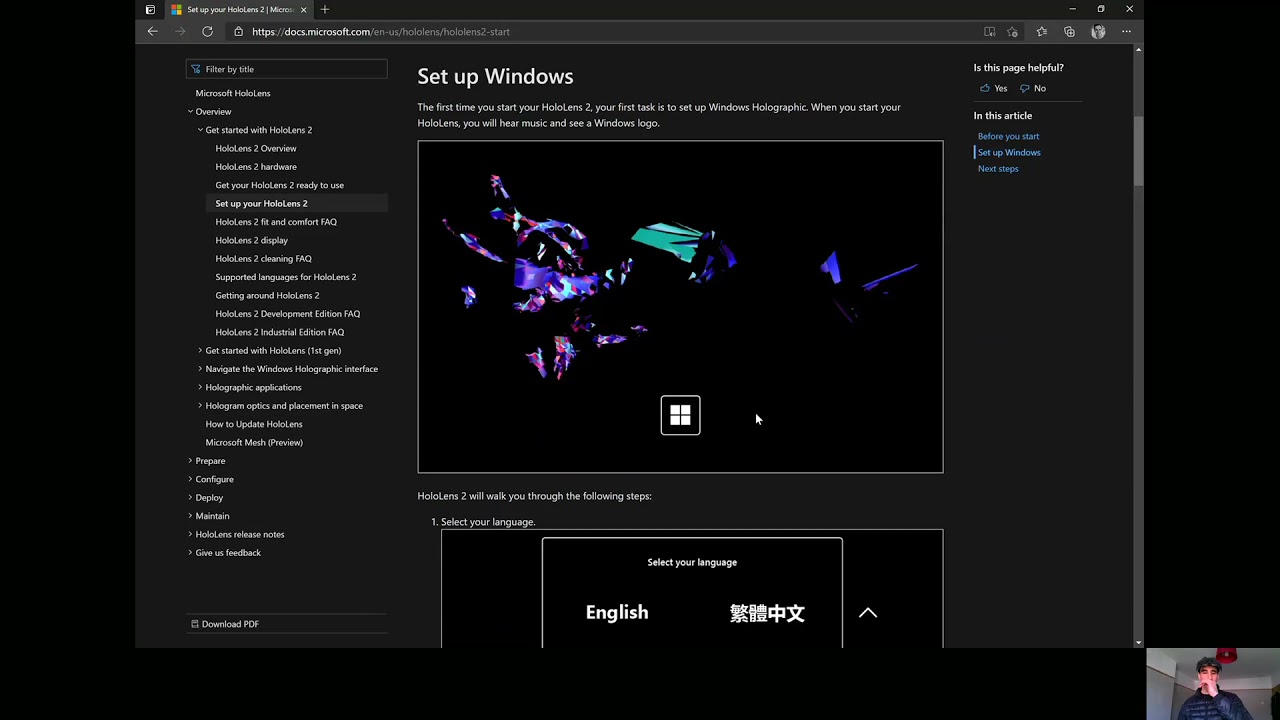Click the No thumbs-down feedback icon

[1024, 88]
